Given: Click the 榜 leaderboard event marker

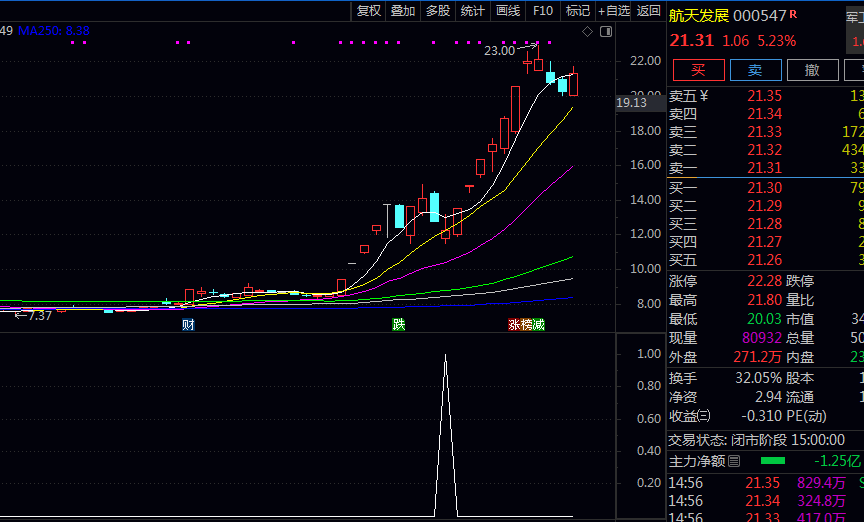Looking at the screenshot, I should pos(527,325).
